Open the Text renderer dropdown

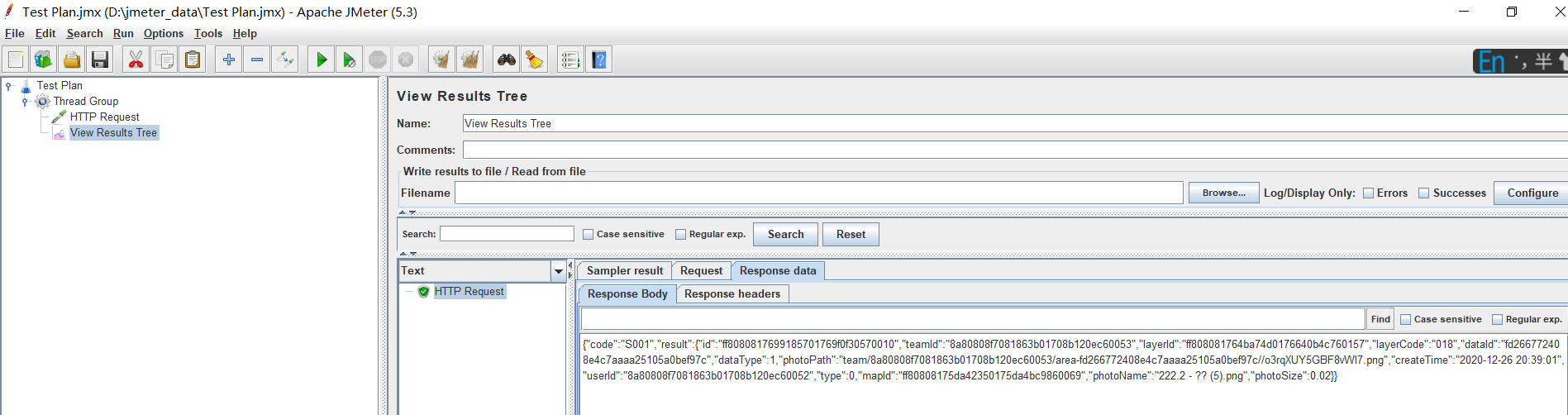point(559,271)
